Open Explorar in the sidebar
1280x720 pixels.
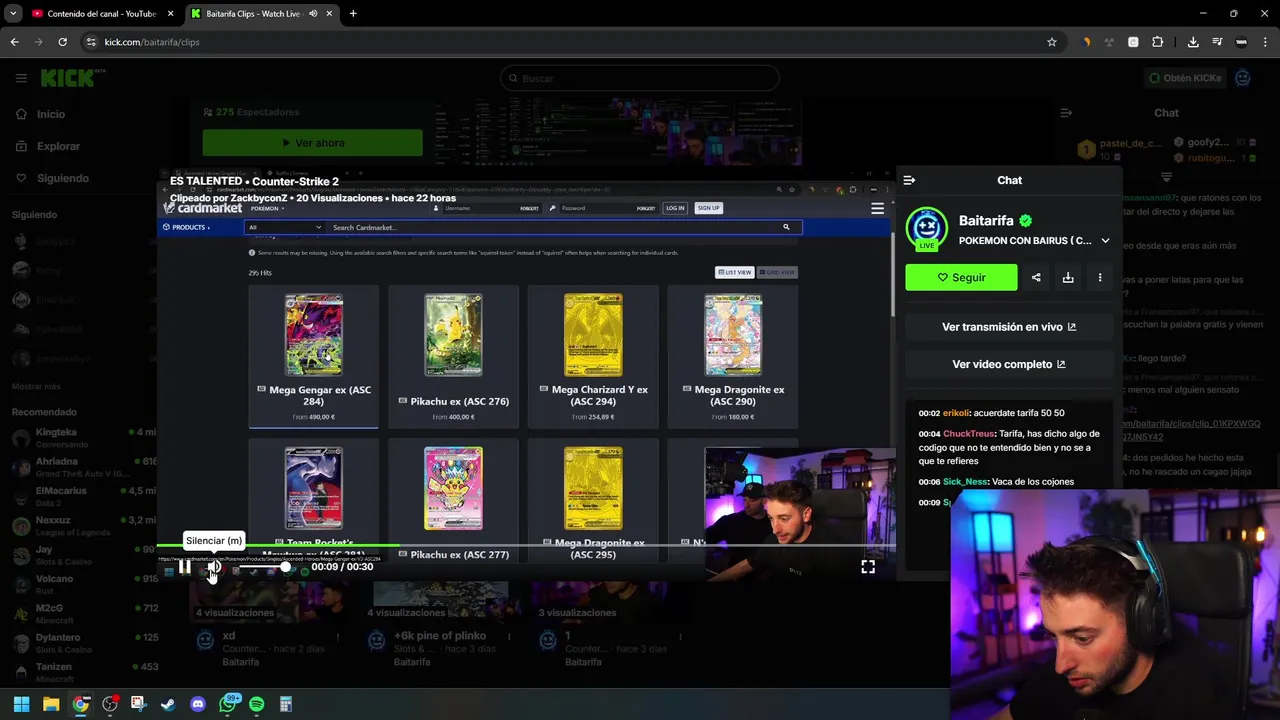coord(48,146)
